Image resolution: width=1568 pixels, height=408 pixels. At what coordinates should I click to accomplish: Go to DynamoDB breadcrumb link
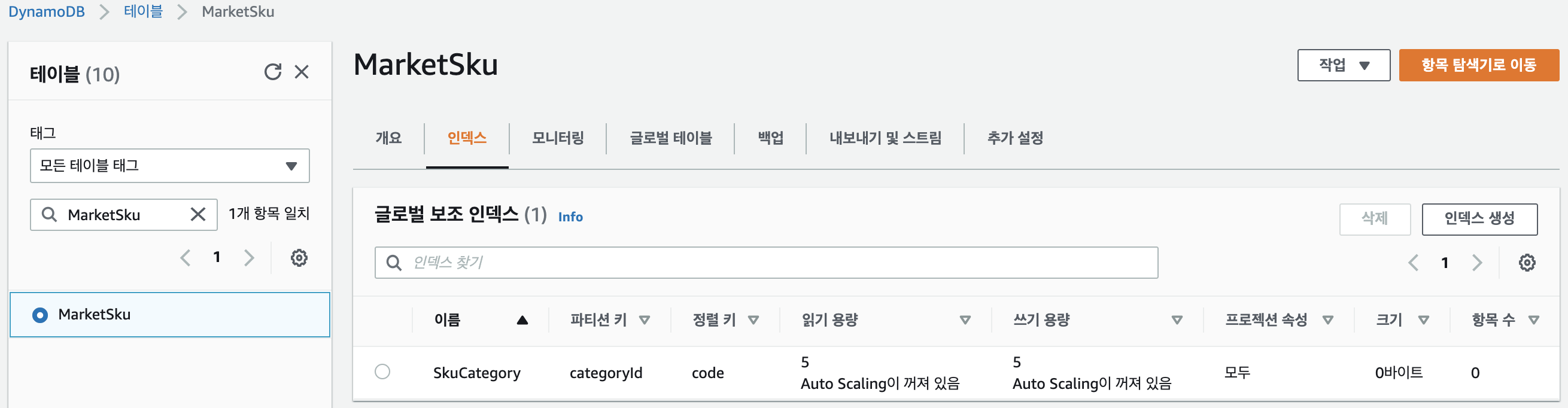click(46, 11)
